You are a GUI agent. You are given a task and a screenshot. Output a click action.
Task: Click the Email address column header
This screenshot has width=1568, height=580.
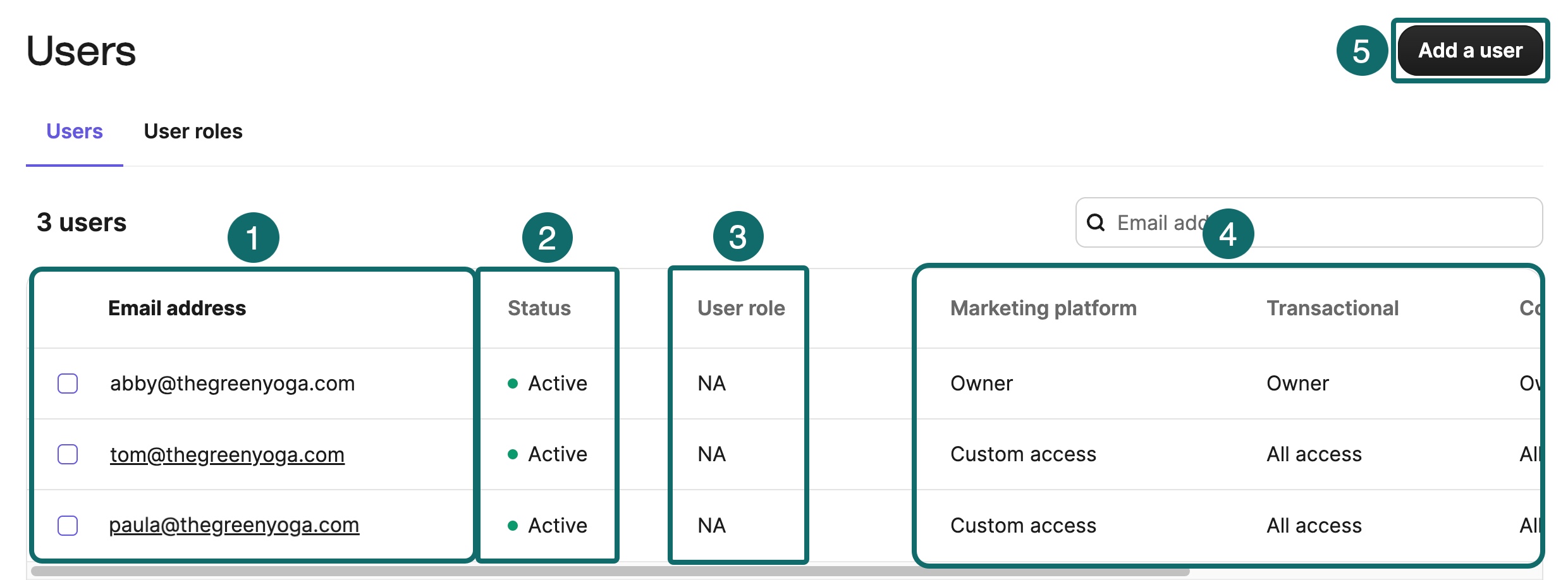pyautogui.click(x=177, y=308)
